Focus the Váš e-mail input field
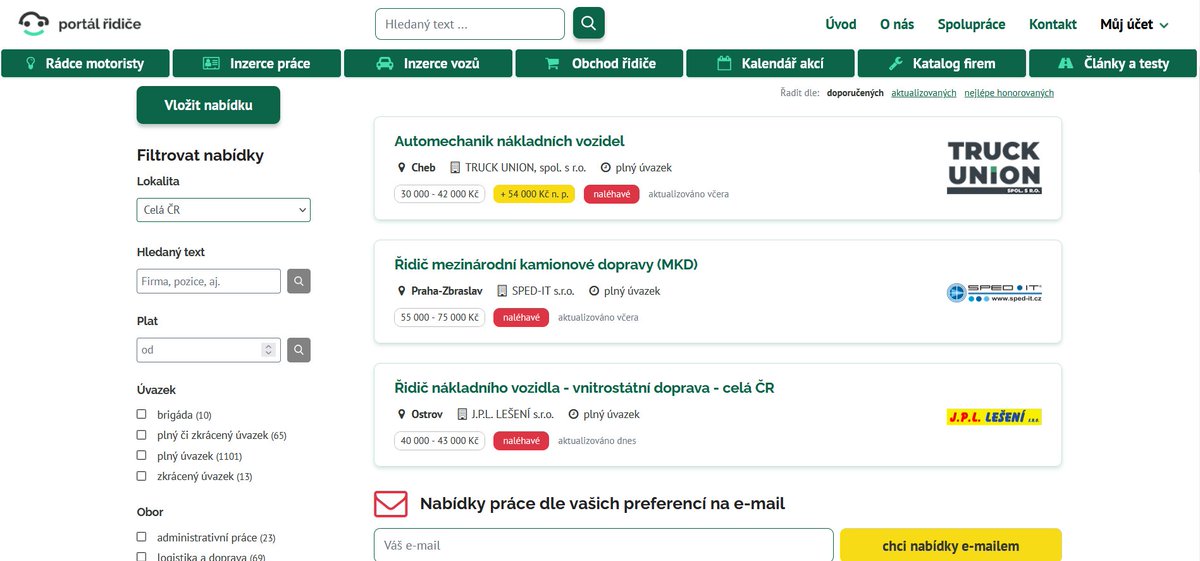The image size is (1200, 561). click(x=604, y=546)
